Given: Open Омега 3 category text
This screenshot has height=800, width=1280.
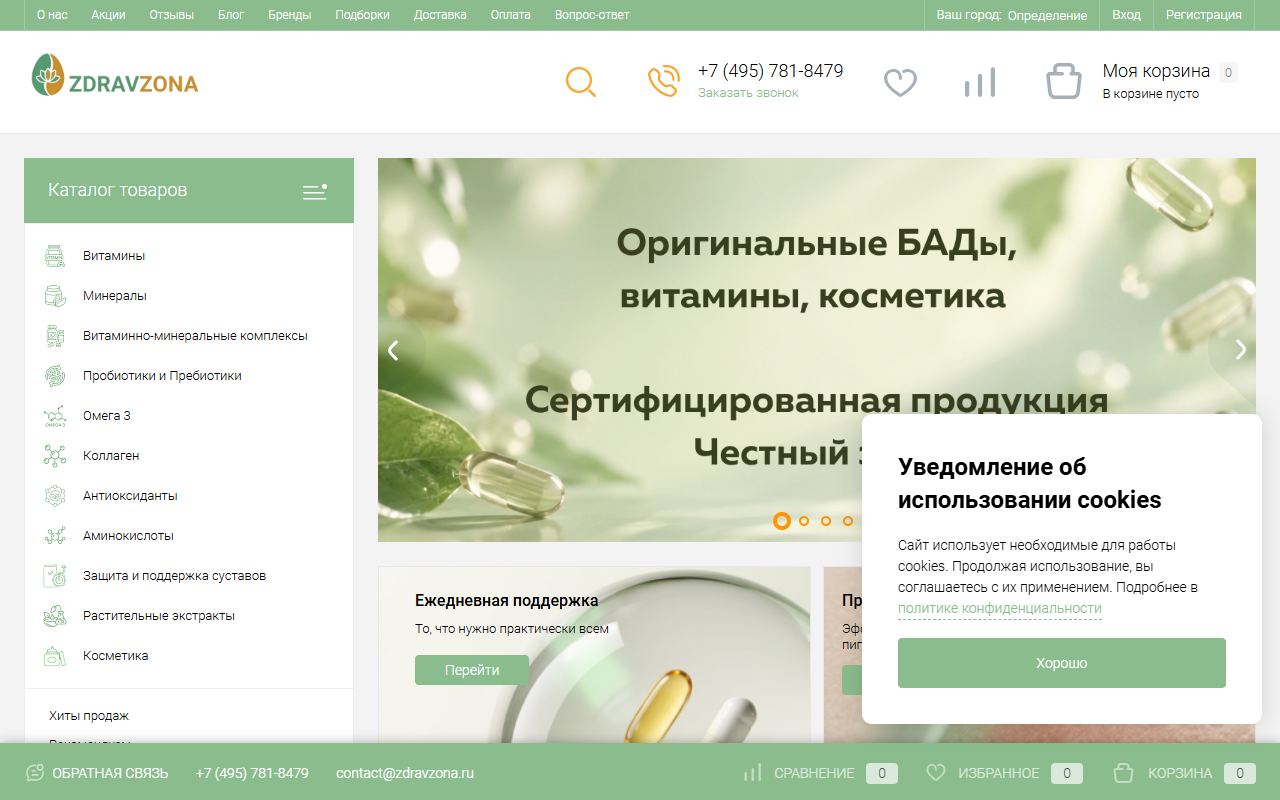Looking at the screenshot, I should [107, 416].
